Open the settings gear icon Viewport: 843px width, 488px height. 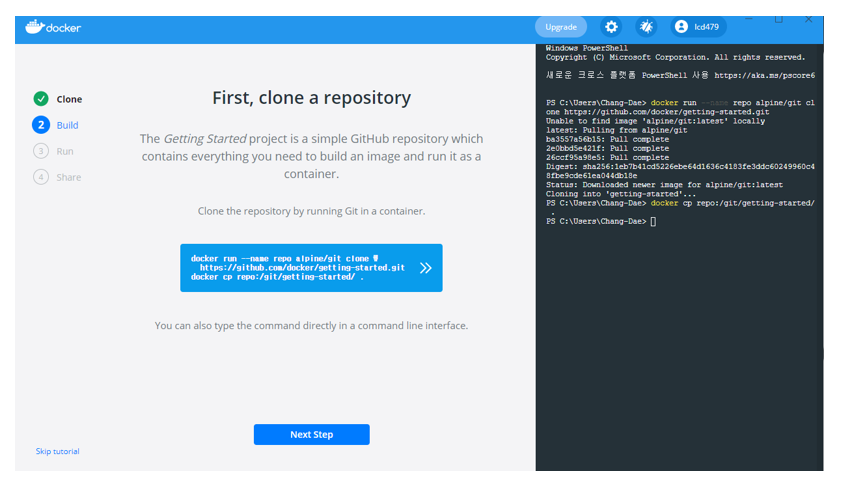point(611,27)
